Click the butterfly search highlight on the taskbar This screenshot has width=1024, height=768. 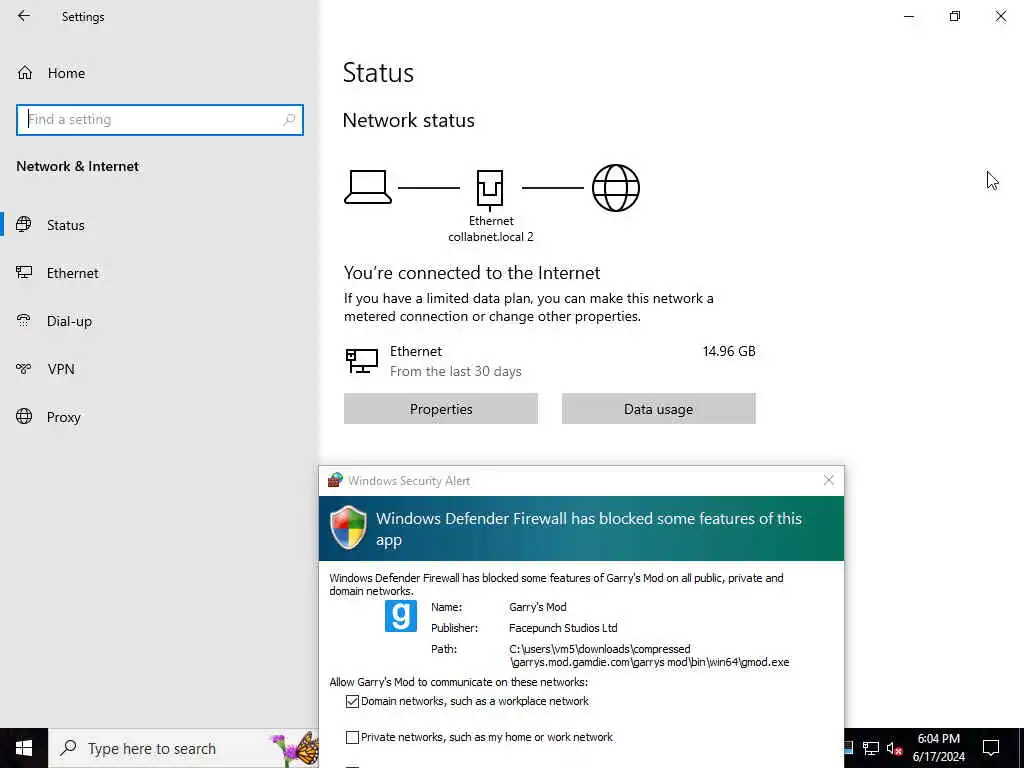point(295,748)
